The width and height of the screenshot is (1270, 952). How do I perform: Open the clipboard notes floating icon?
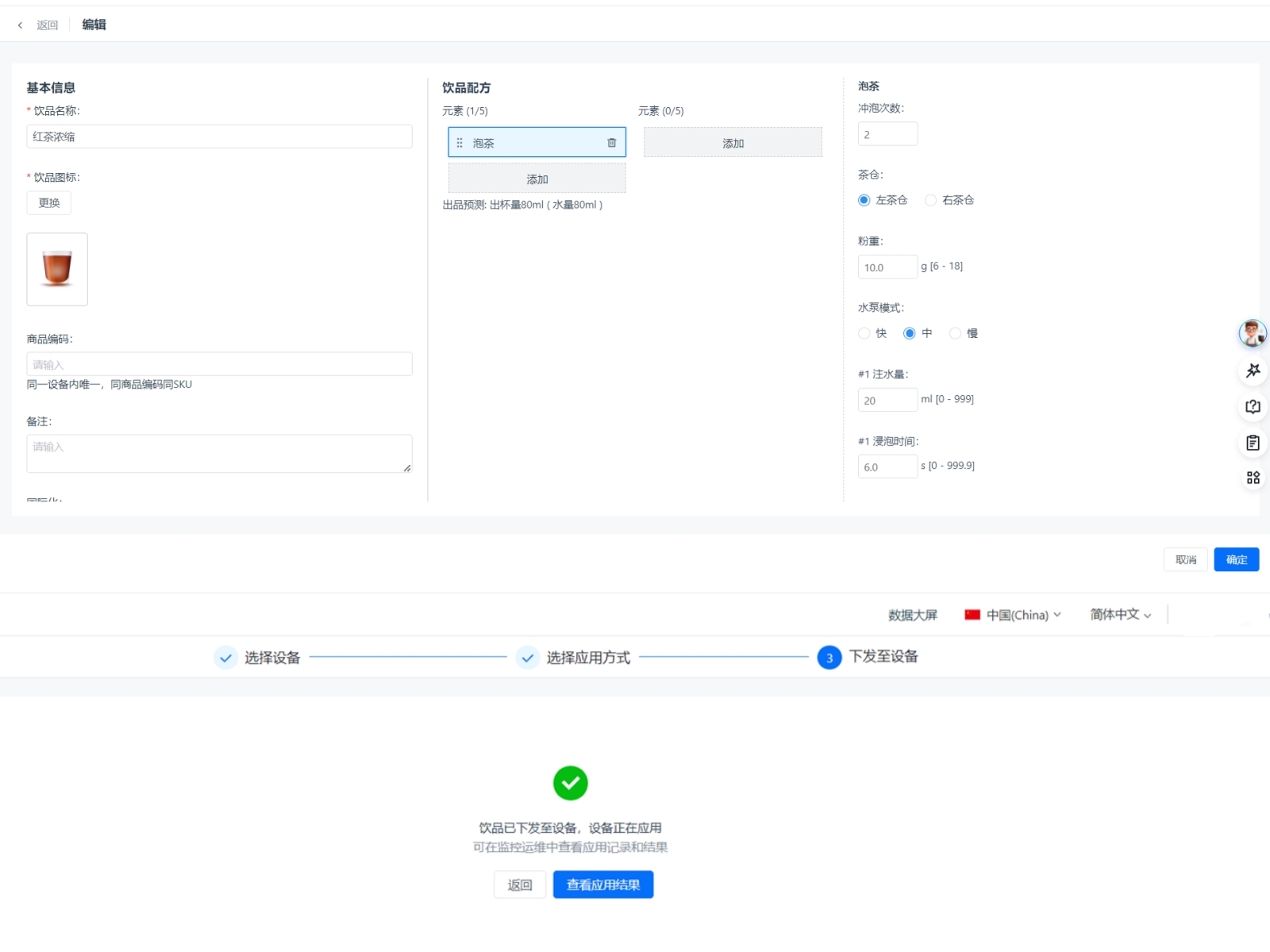(x=1253, y=443)
